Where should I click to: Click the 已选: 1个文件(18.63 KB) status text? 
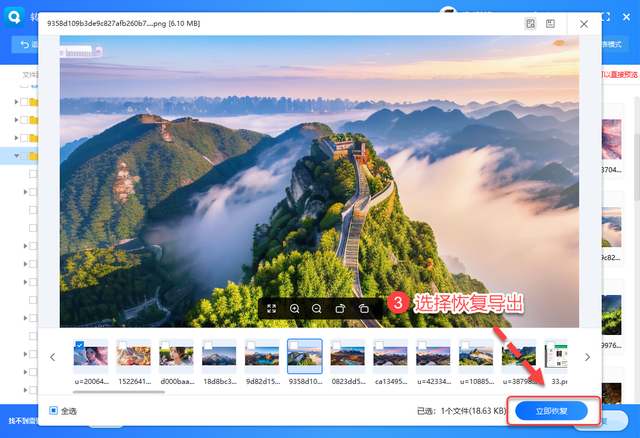[x=461, y=411]
